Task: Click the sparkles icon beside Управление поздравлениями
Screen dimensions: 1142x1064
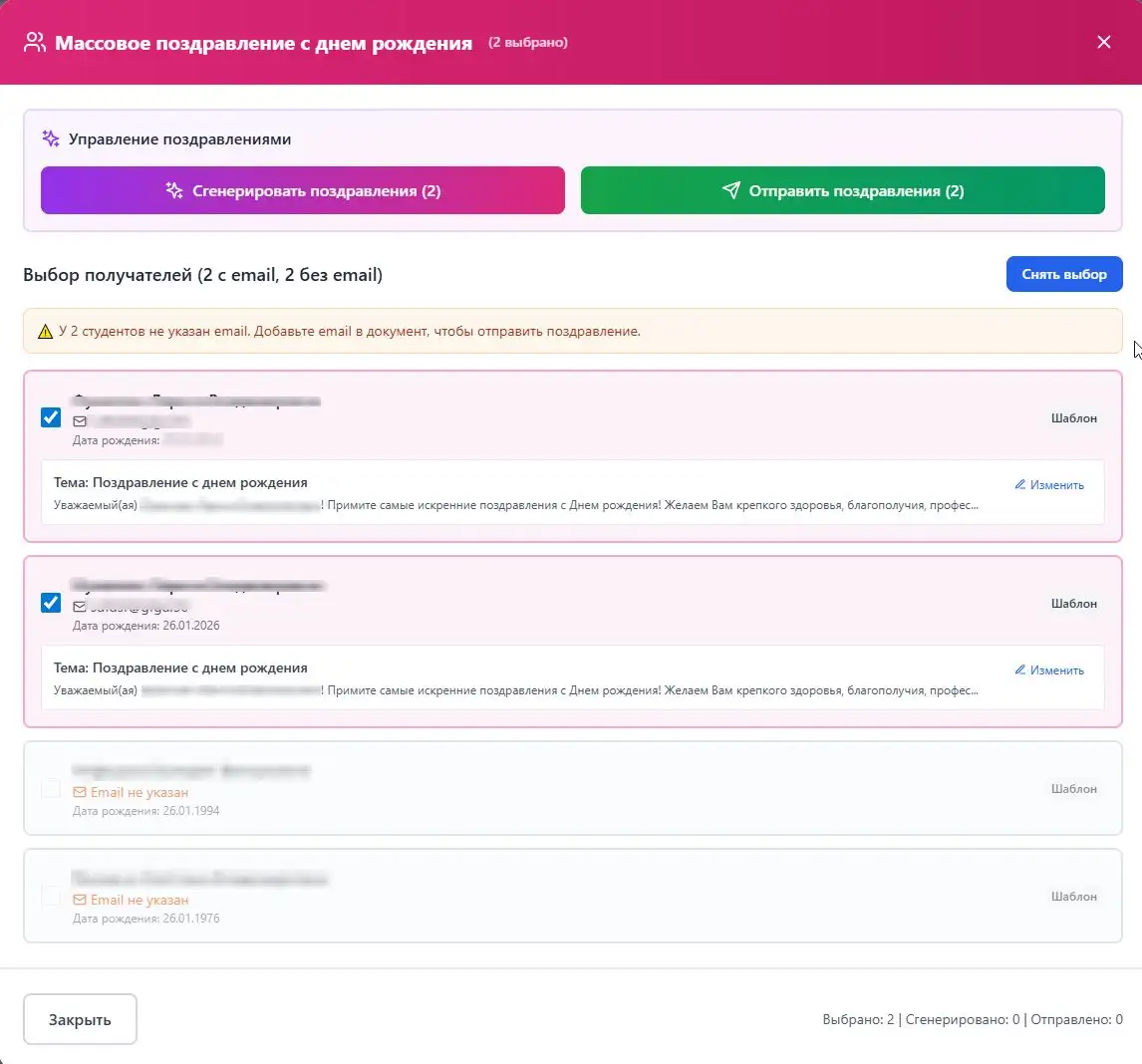Action: pyautogui.click(x=50, y=138)
